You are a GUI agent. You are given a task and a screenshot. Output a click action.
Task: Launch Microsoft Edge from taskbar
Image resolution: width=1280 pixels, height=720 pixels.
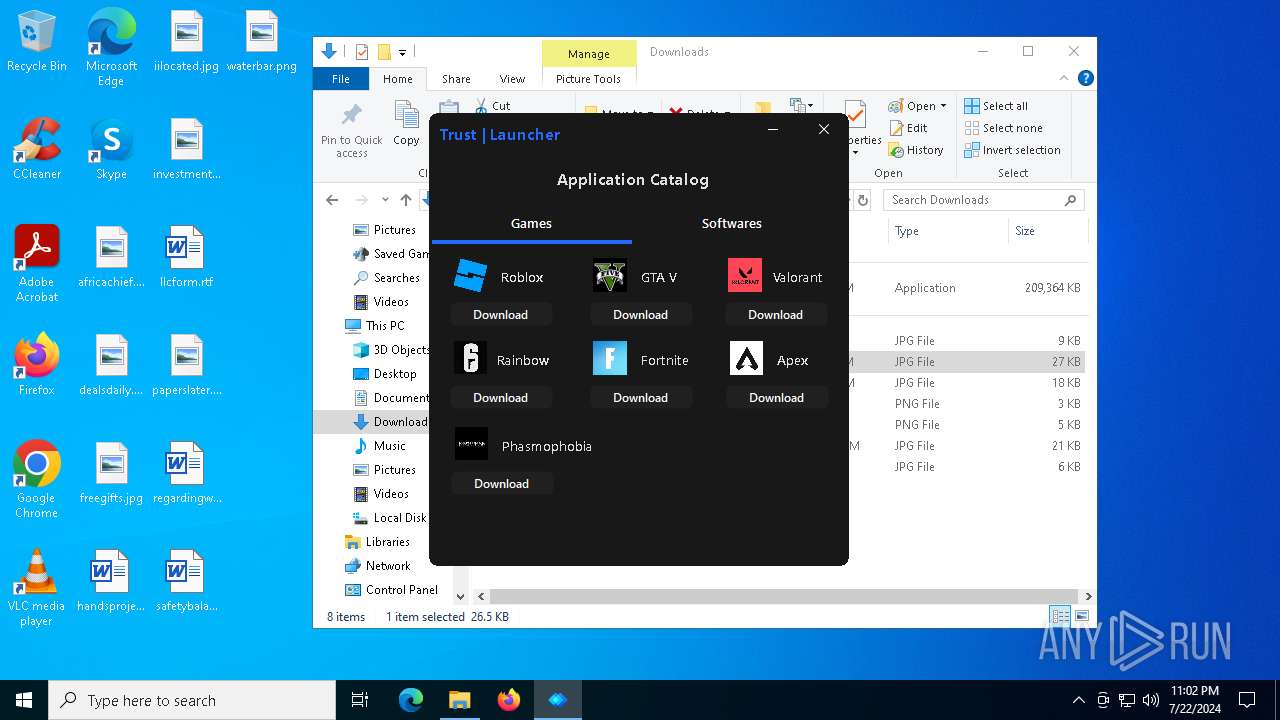click(411, 700)
